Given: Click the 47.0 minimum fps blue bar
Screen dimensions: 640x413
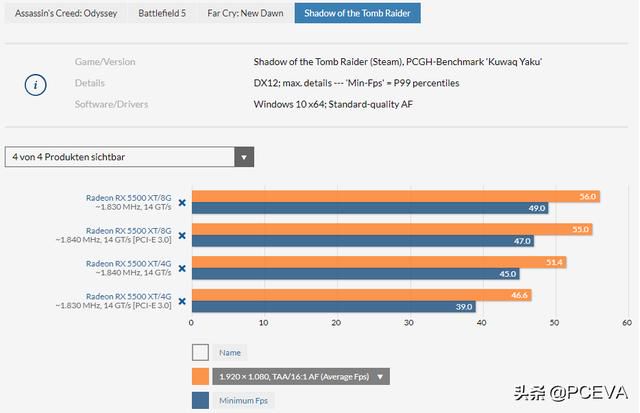Looking at the screenshot, I should 363,241.
